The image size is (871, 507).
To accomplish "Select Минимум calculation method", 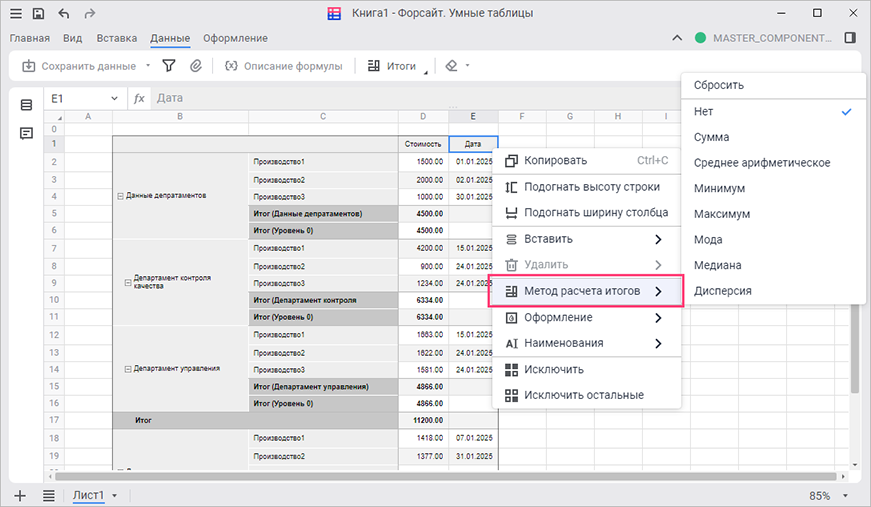I will click(773, 188).
